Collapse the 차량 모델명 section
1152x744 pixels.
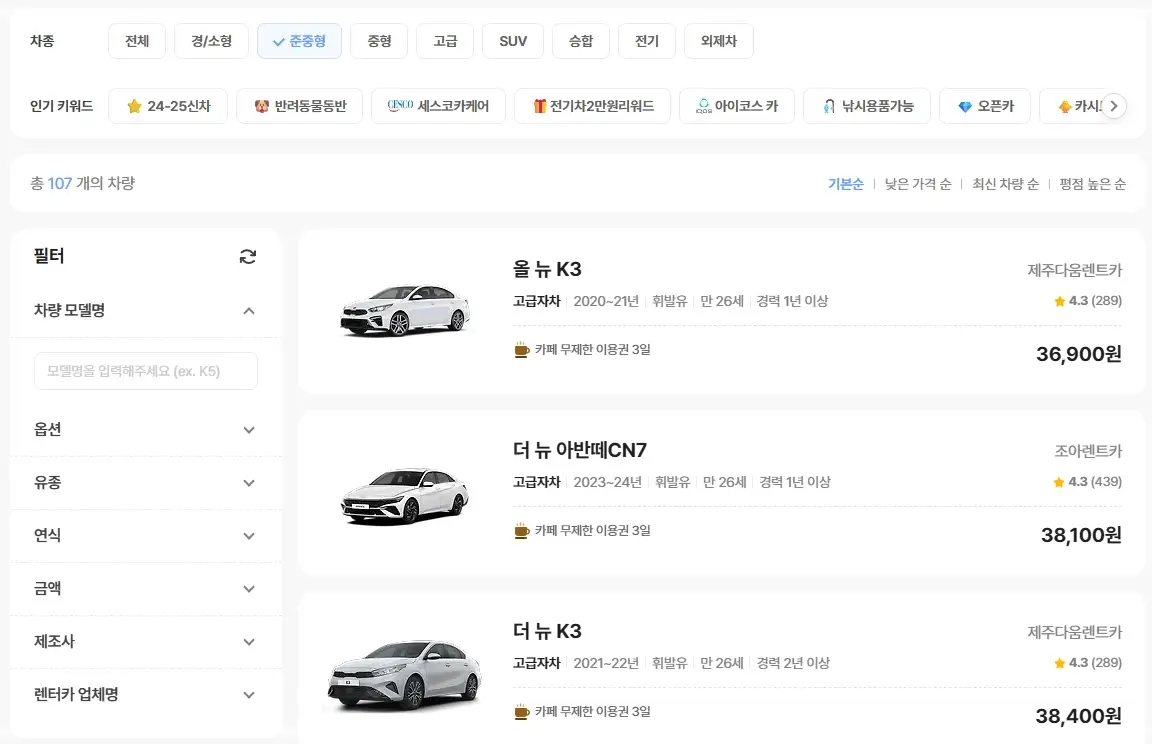[248, 310]
